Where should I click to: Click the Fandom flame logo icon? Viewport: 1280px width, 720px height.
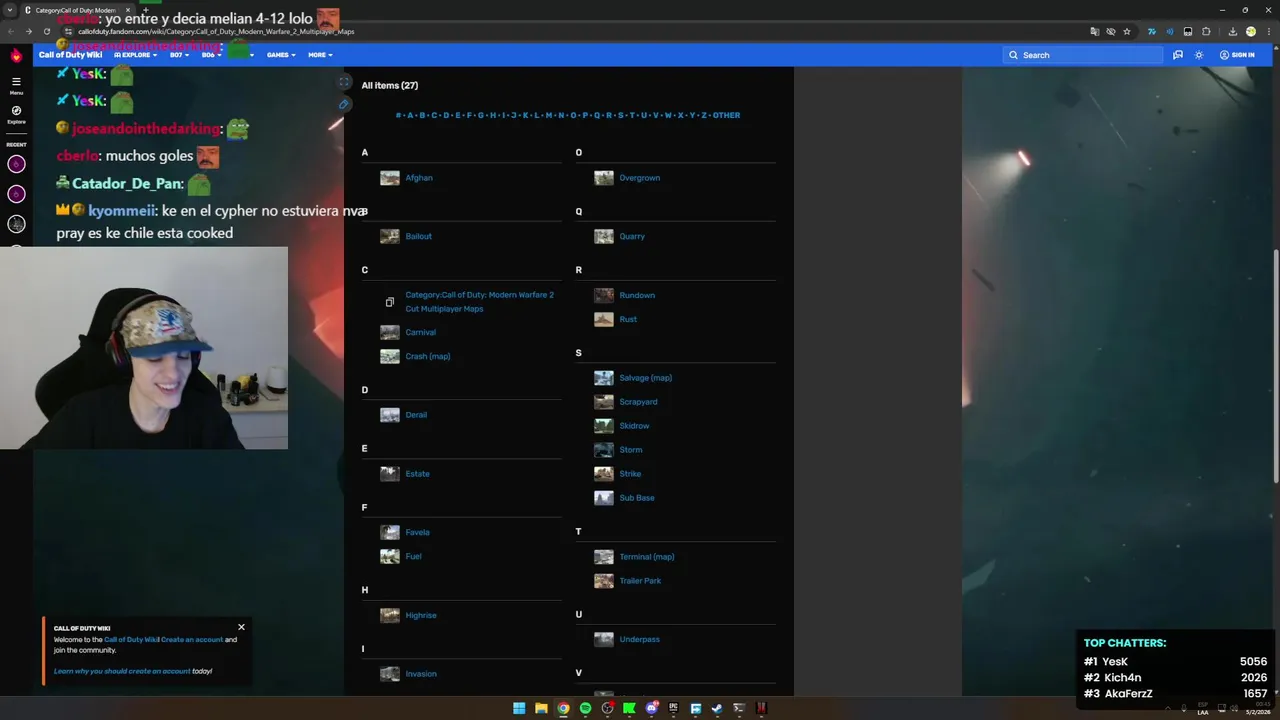pyautogui.click(x=16, y=56)
